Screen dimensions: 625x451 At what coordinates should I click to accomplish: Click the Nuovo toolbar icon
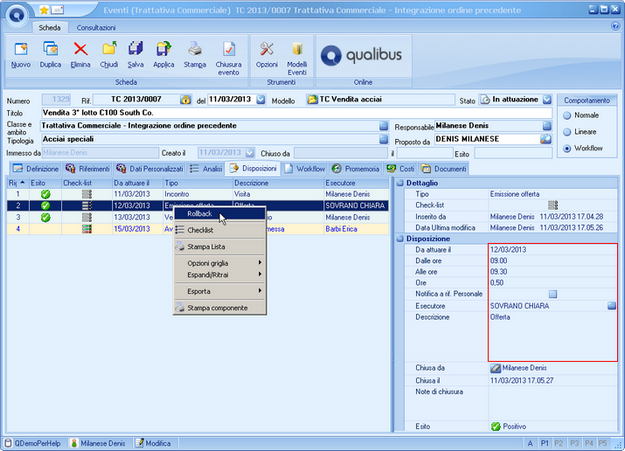(x=21, y=49)
